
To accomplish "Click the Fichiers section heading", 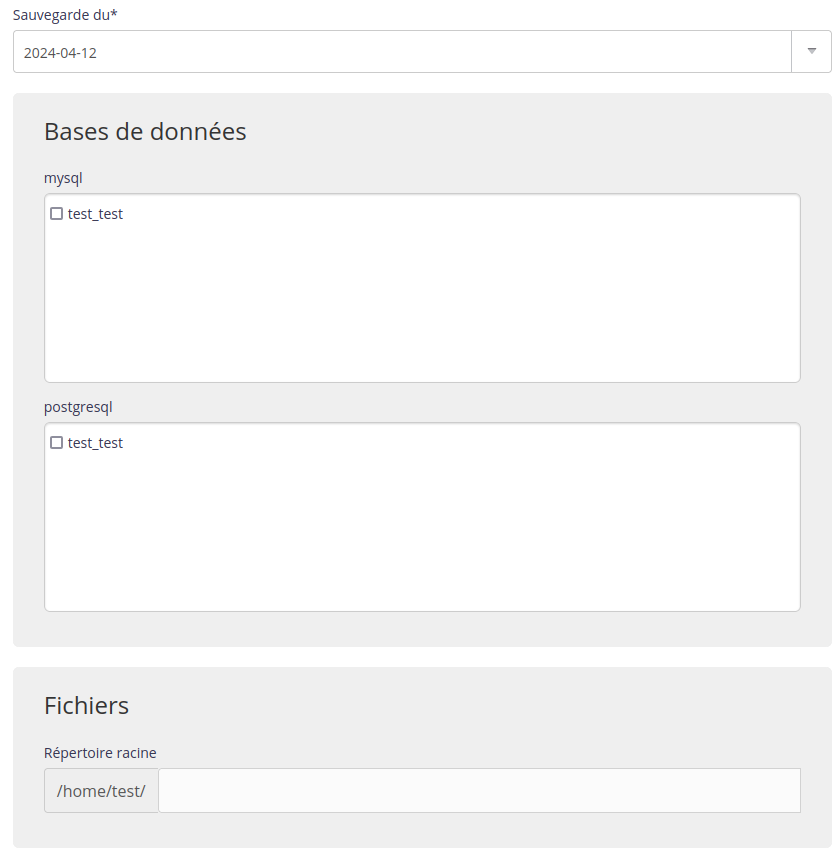I will pos(86,706).
